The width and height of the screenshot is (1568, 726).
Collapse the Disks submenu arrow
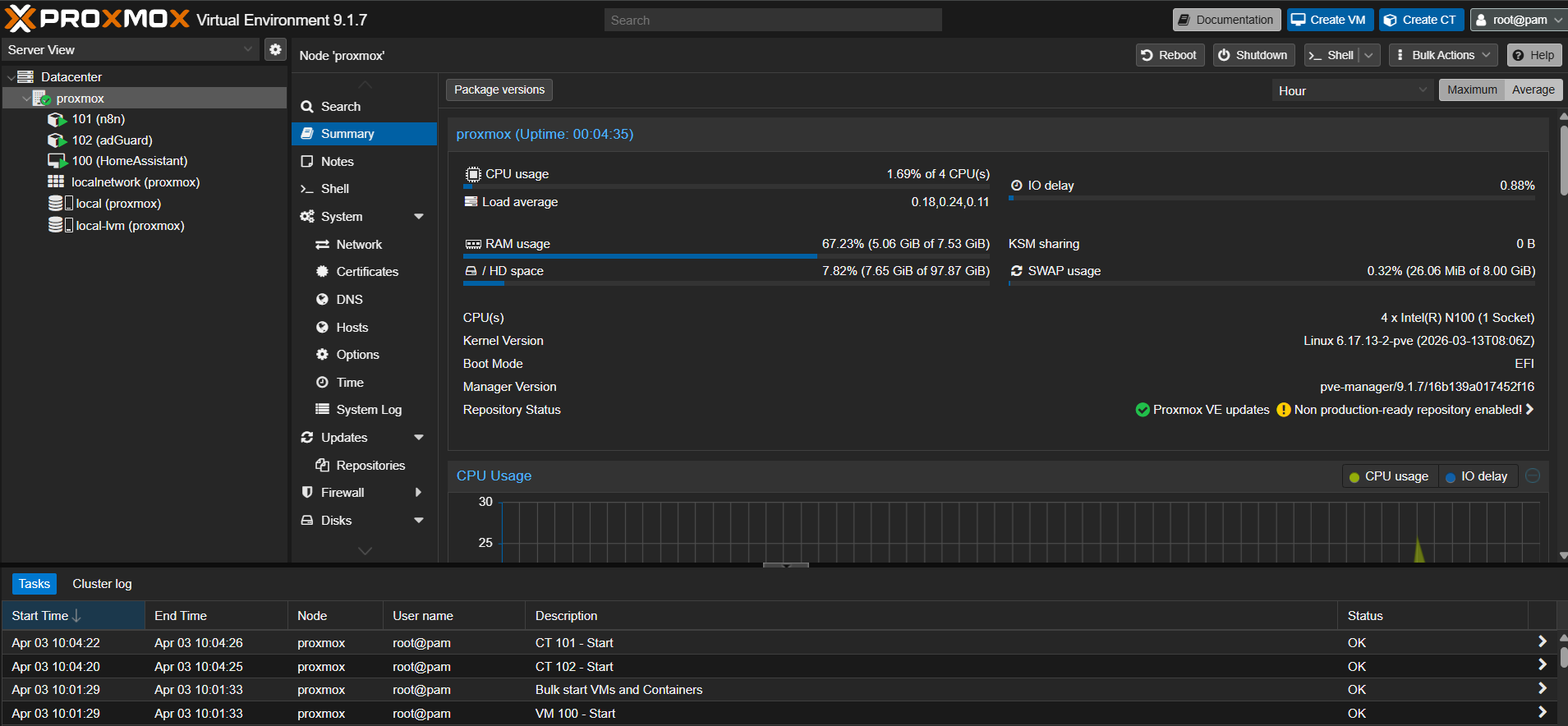click(419, 521)
